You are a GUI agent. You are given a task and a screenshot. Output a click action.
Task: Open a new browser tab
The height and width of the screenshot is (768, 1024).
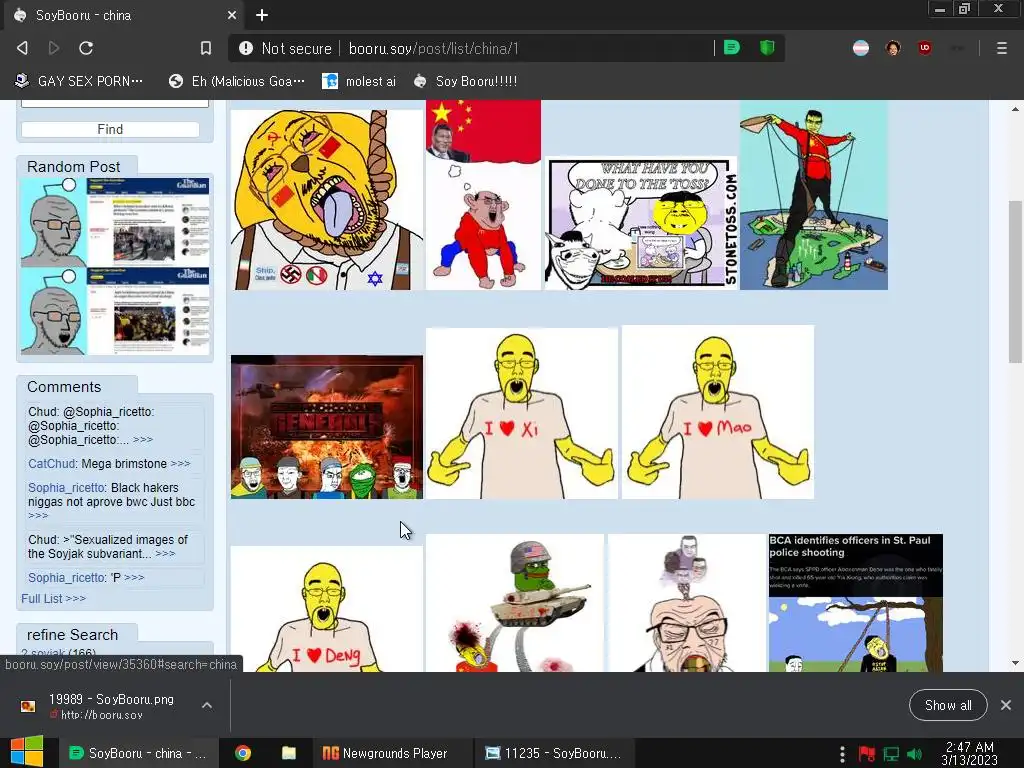pos(262,15)
